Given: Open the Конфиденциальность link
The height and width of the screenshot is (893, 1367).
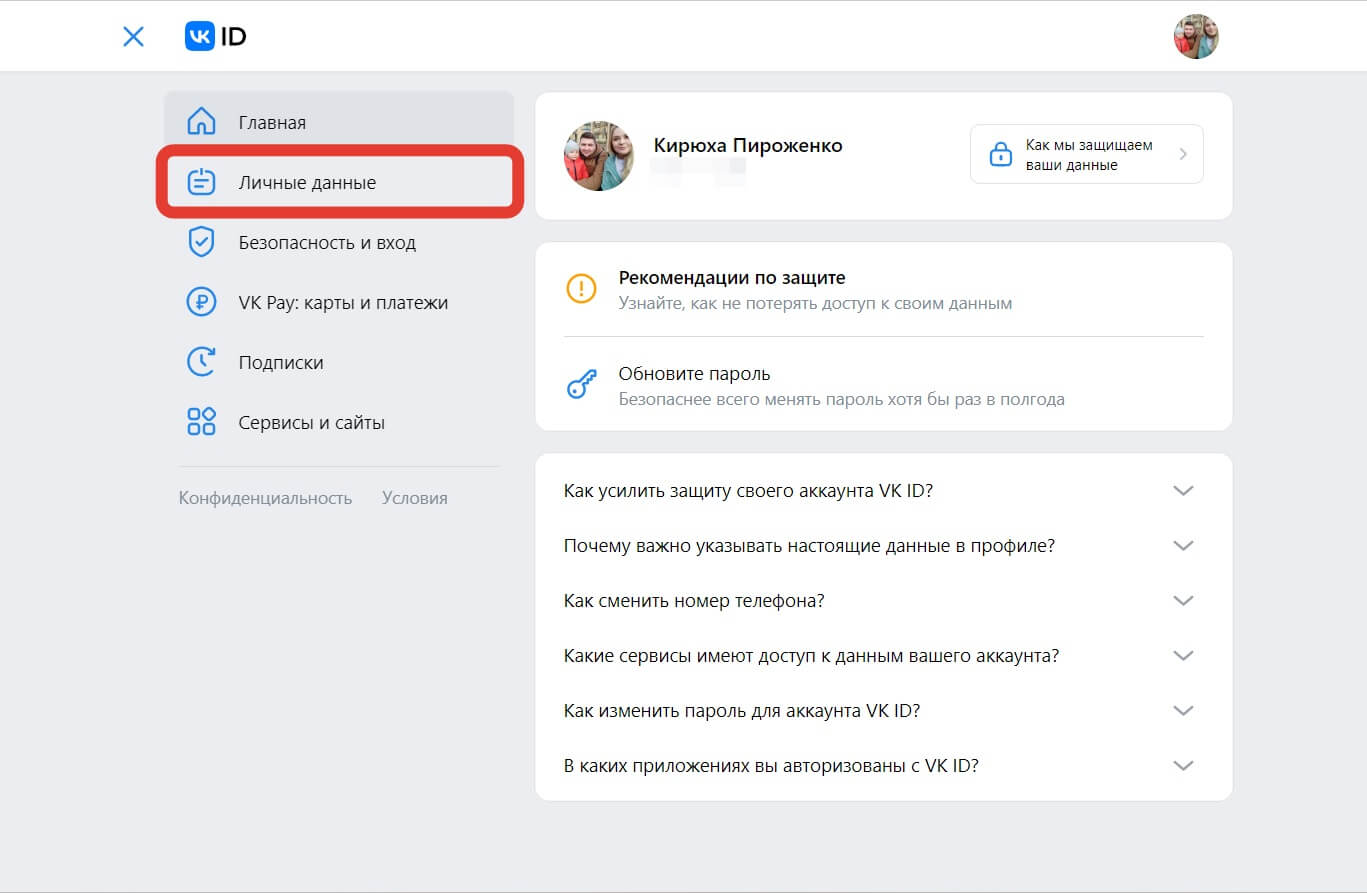Looking at the screenshot, I should 265,497.
